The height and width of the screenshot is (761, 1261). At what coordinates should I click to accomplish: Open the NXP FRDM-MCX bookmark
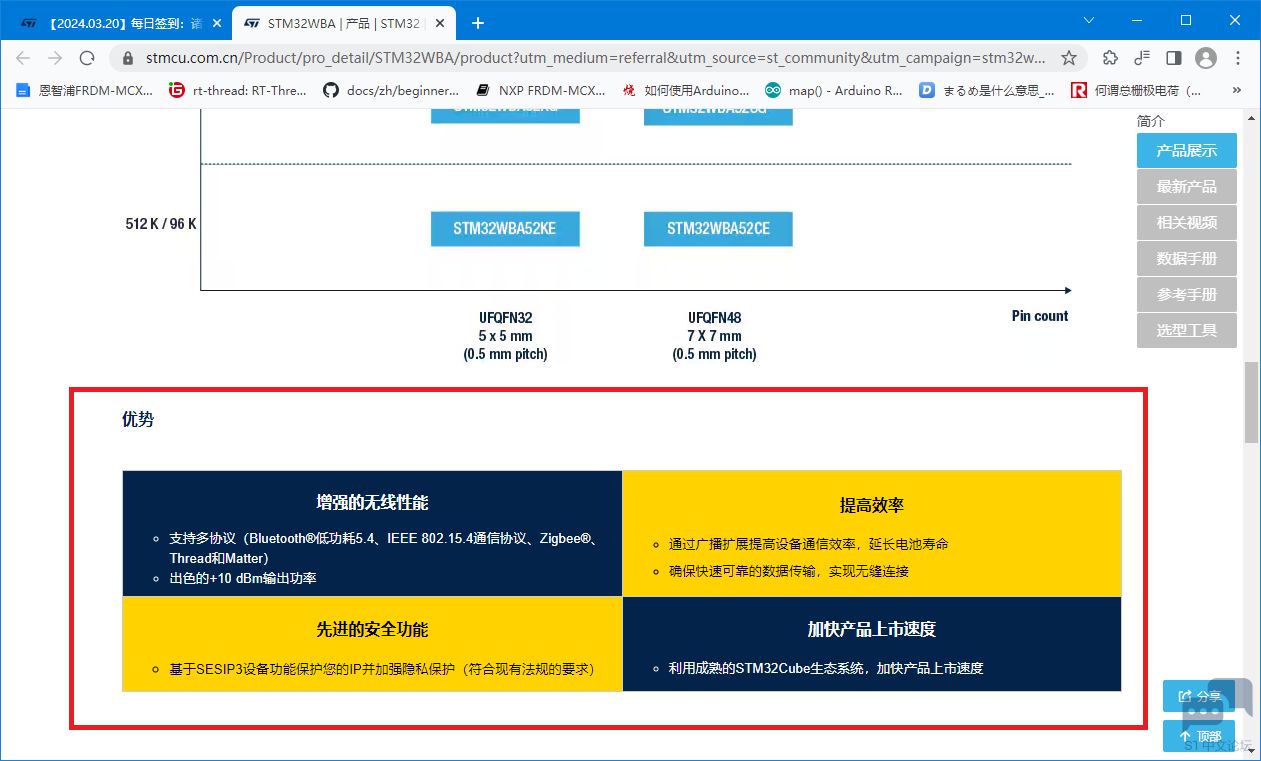[x=541, y=90]
